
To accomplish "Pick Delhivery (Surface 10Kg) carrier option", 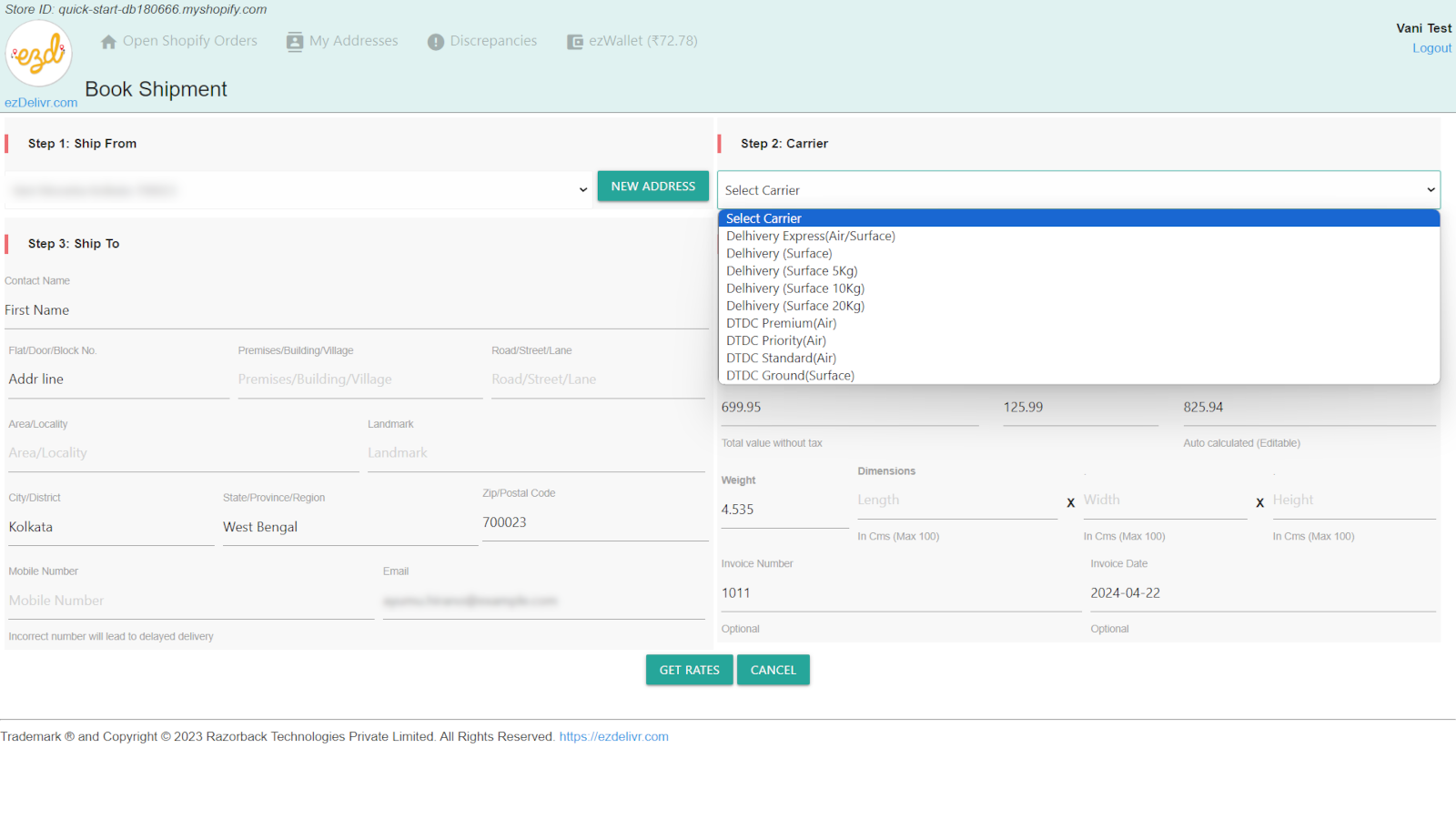I will pos(794,288).
